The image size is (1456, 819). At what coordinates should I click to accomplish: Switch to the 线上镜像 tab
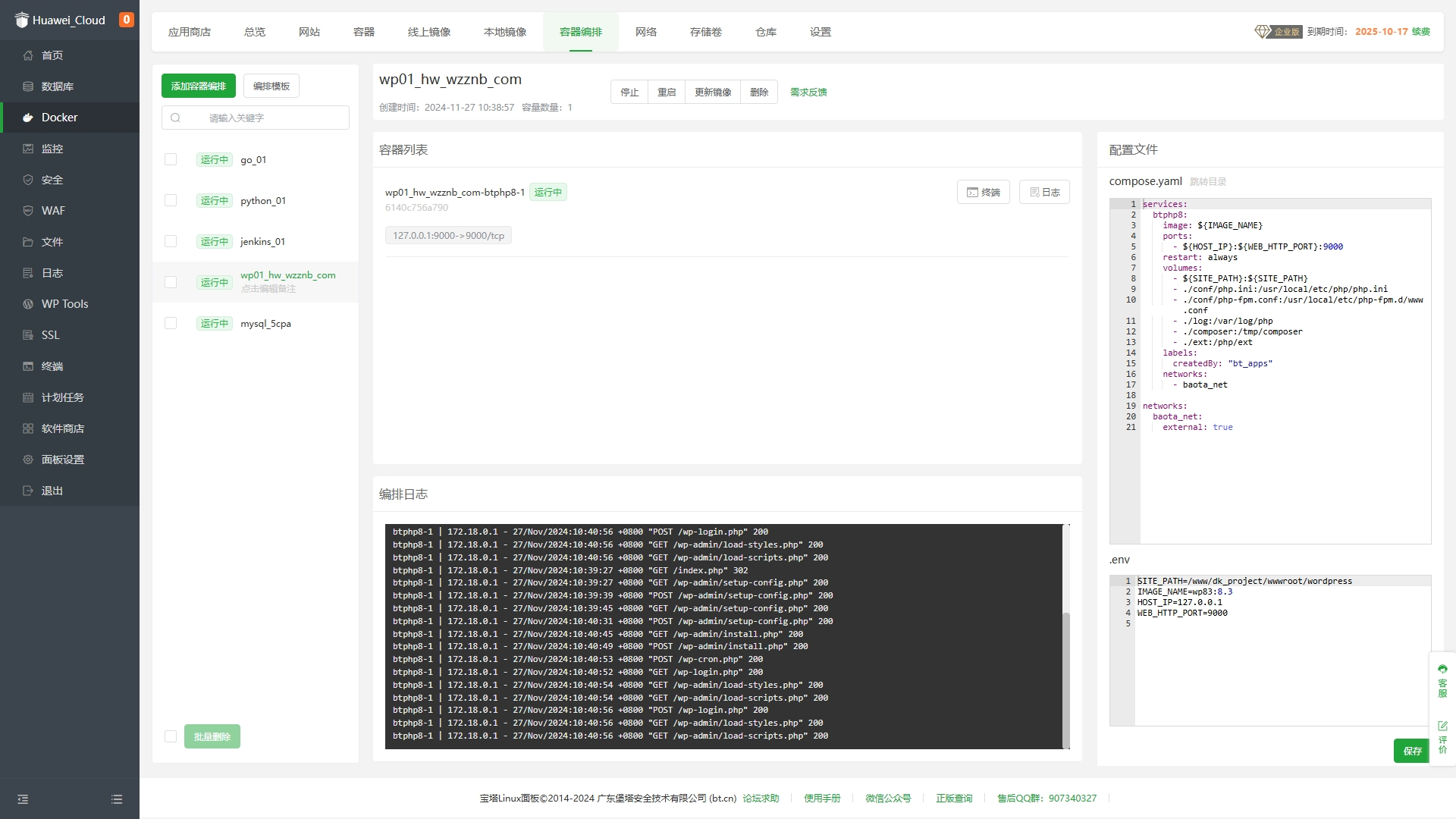pyautogui.click(x=429, y=32)
